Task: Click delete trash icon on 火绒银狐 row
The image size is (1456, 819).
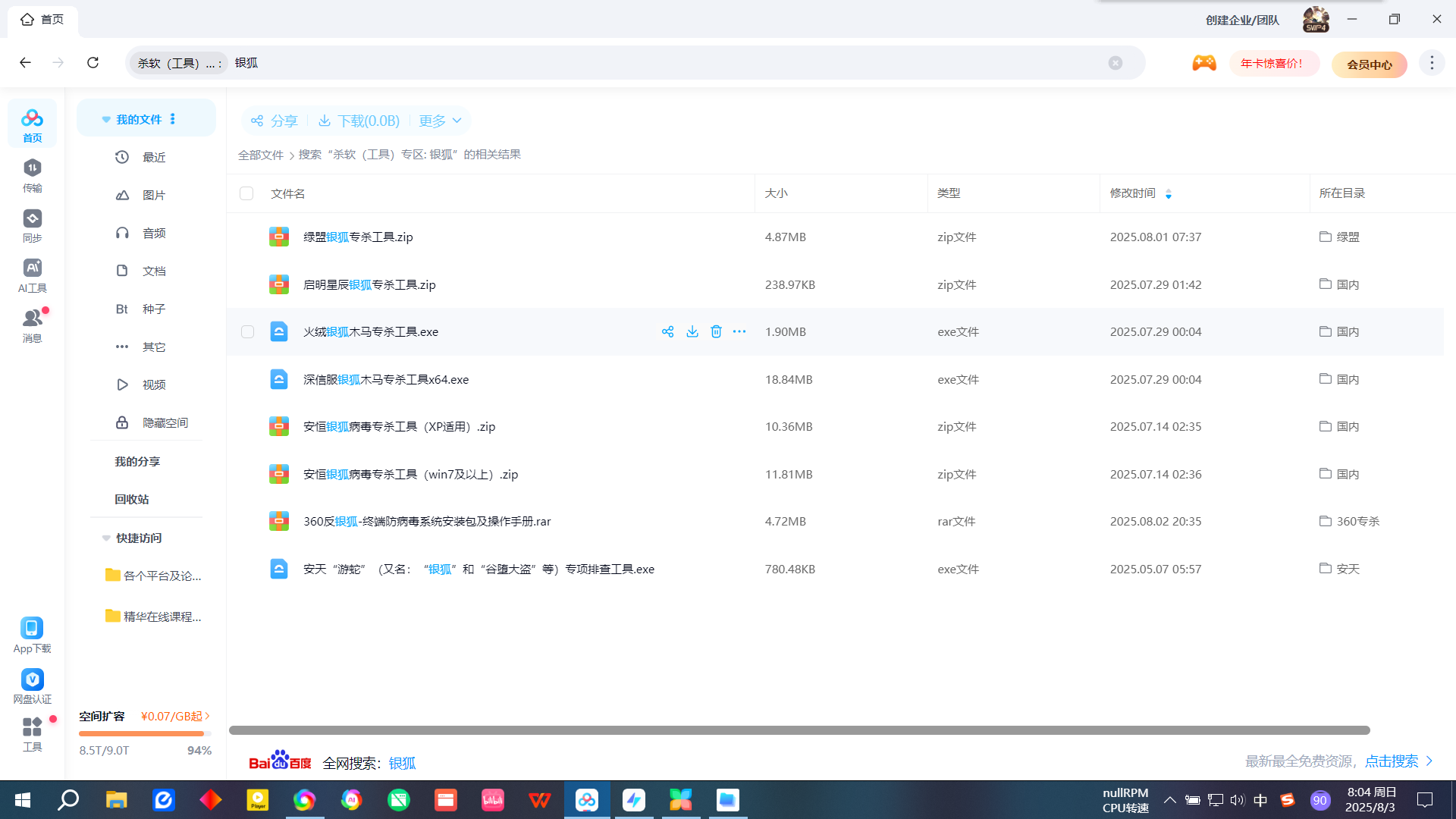Action: click(716, 332)
